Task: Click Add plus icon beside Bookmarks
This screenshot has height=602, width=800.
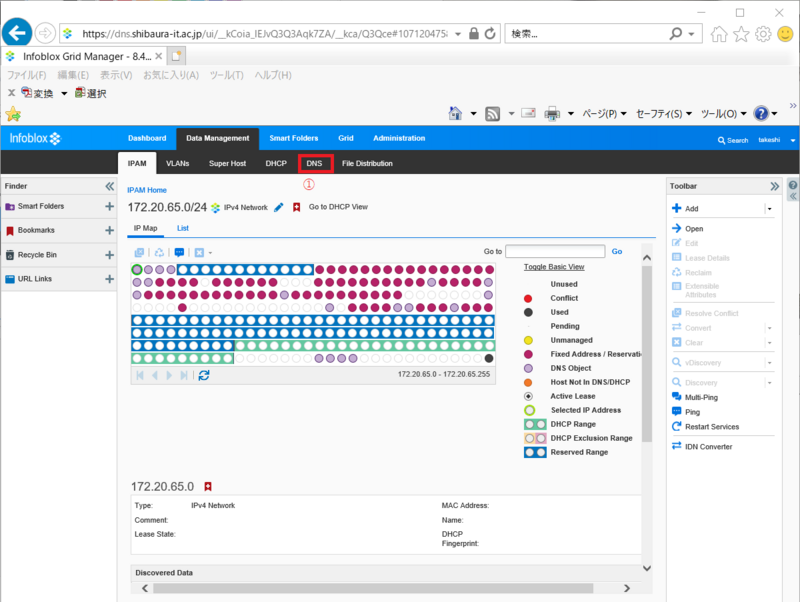Action: [x=109, y=230]
